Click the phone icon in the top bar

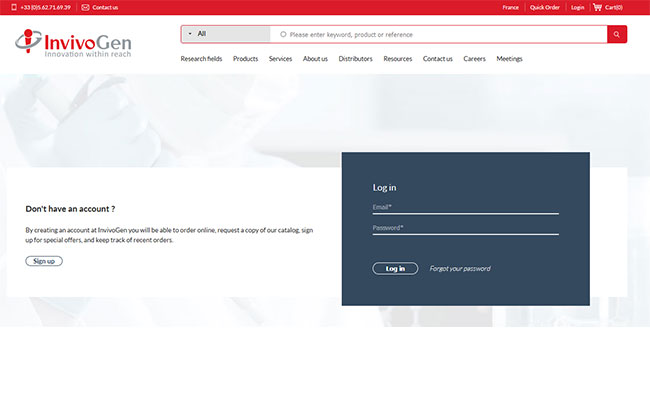[14, 7]
